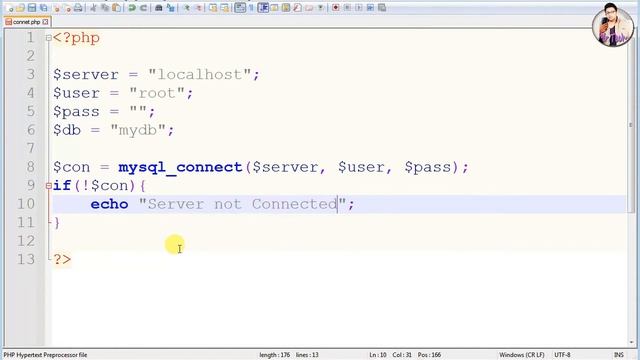This screenshot has width=640, height=360.
Task: Click the UTF-8 encoding status field
Action: (562, 355)
